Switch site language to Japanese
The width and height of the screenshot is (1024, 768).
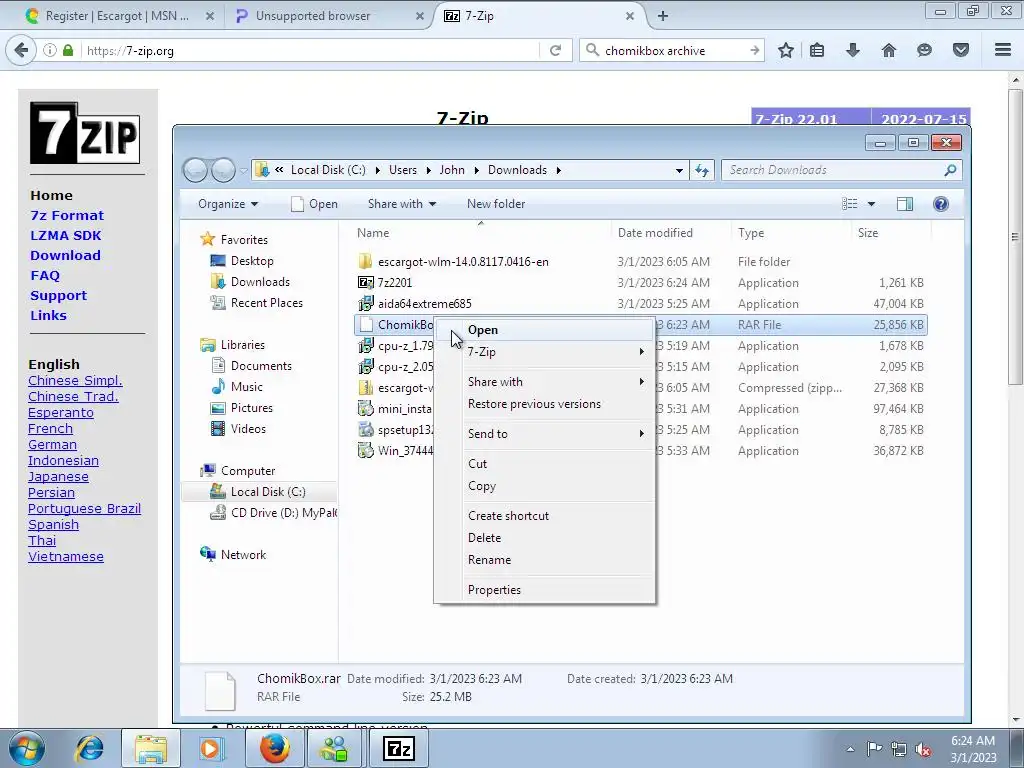pos(58,477)
